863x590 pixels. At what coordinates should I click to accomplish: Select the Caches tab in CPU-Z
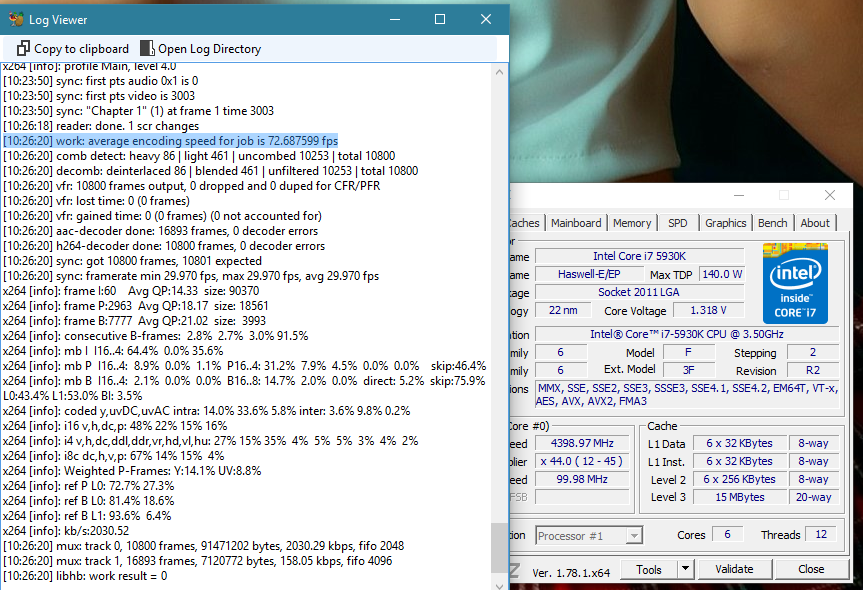[526, 223]
